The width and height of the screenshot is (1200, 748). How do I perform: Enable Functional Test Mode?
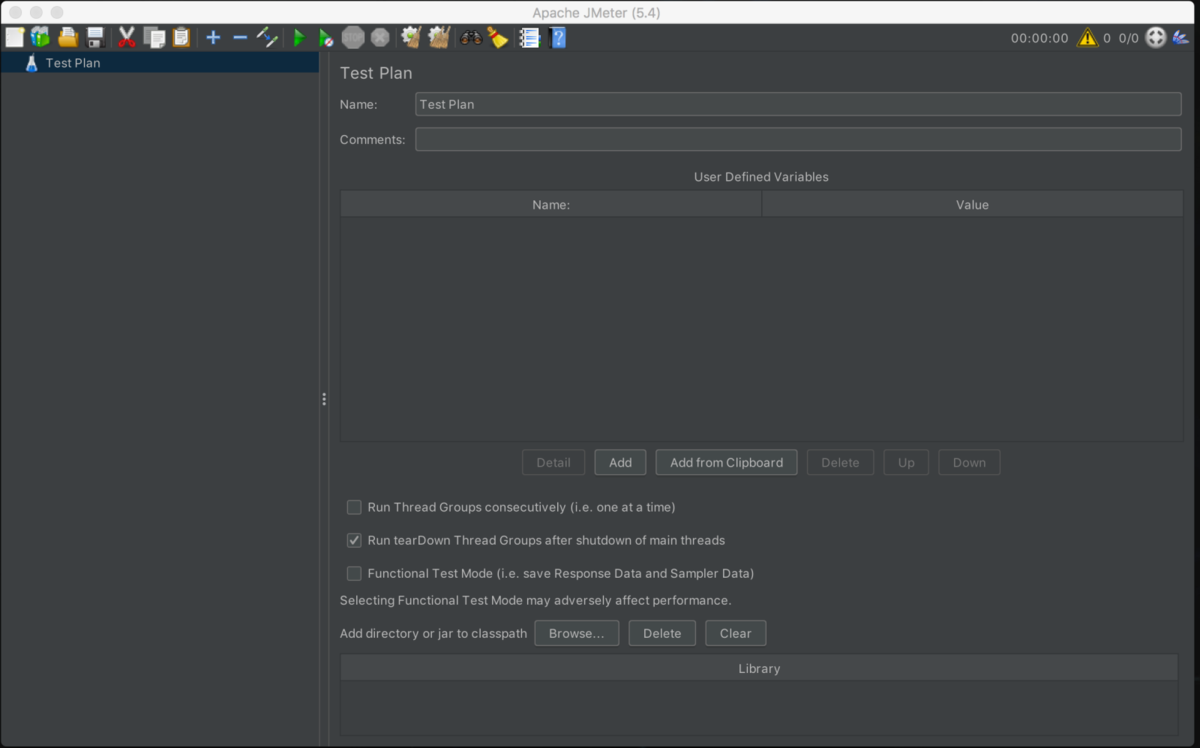354,573
